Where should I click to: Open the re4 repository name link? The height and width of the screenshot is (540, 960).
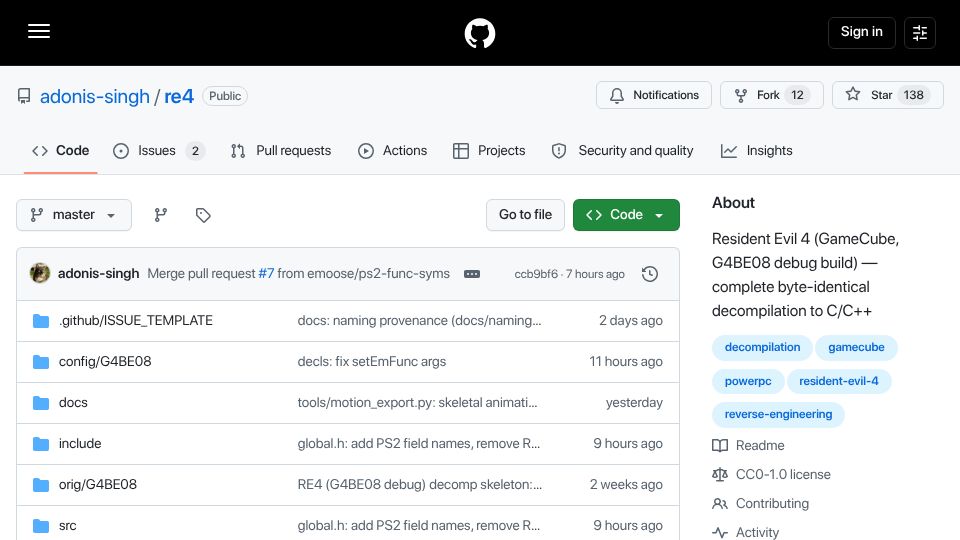pyautogui.click(x=179, y=96)
